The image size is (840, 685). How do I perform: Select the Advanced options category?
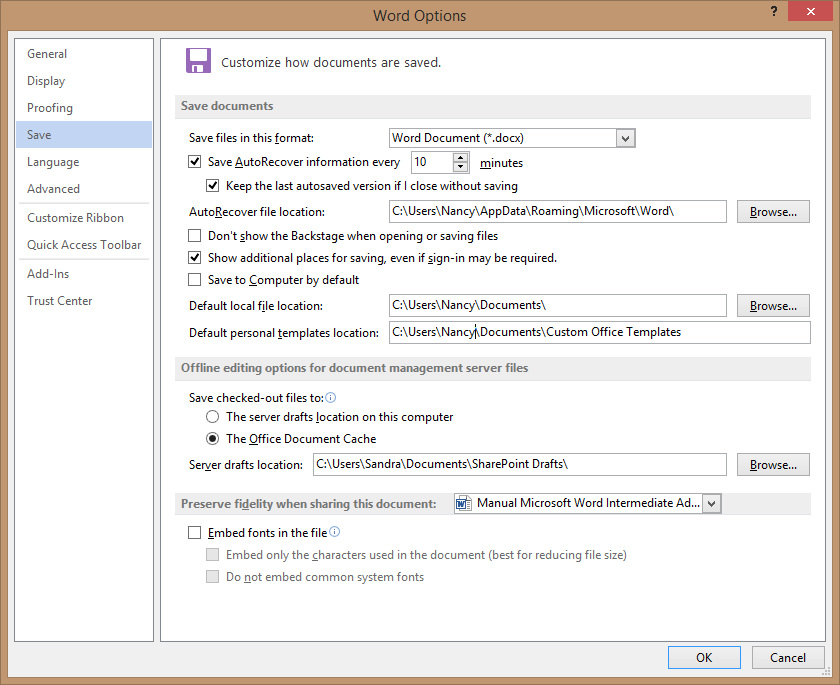(x=53, y=188)
